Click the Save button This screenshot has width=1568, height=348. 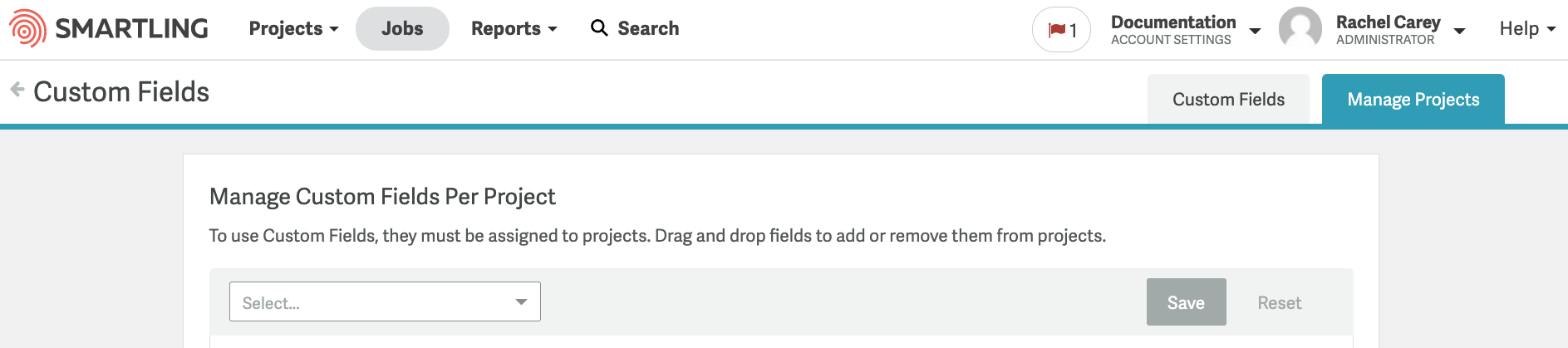click(x=1187, y=302)
